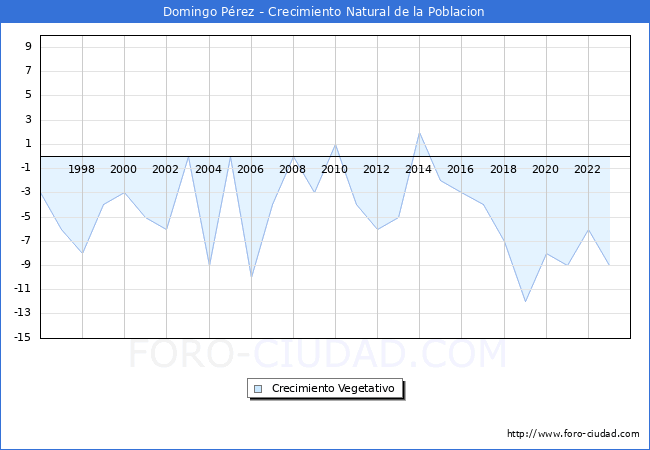Click the y-axis value 5

tap(28, 94)
